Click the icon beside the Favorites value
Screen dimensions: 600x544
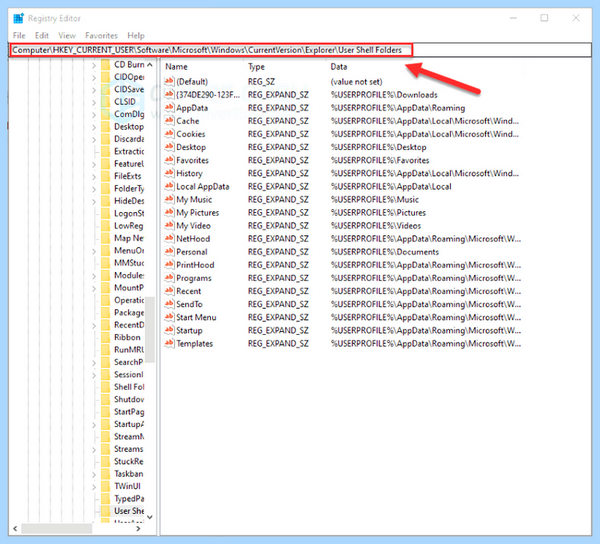(169, 160)
